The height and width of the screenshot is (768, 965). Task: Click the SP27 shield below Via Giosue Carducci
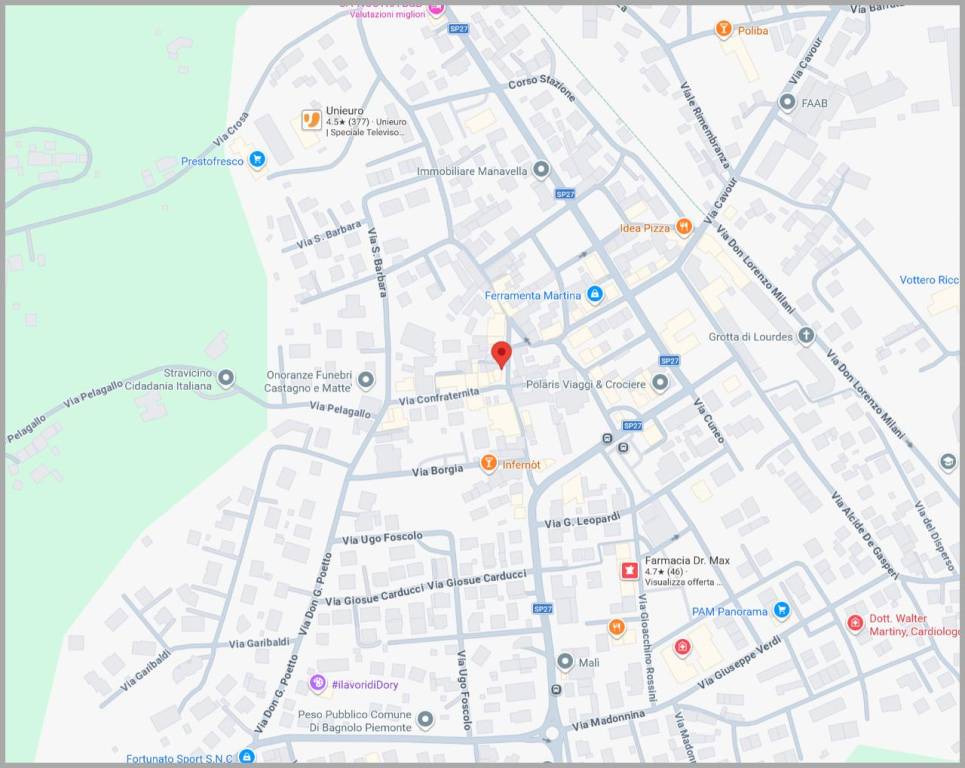click(x=542, y=609)
